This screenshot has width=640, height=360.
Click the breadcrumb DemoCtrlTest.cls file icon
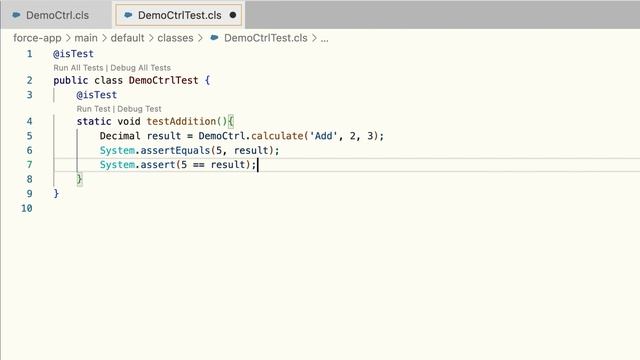click(x=214, y=38)
